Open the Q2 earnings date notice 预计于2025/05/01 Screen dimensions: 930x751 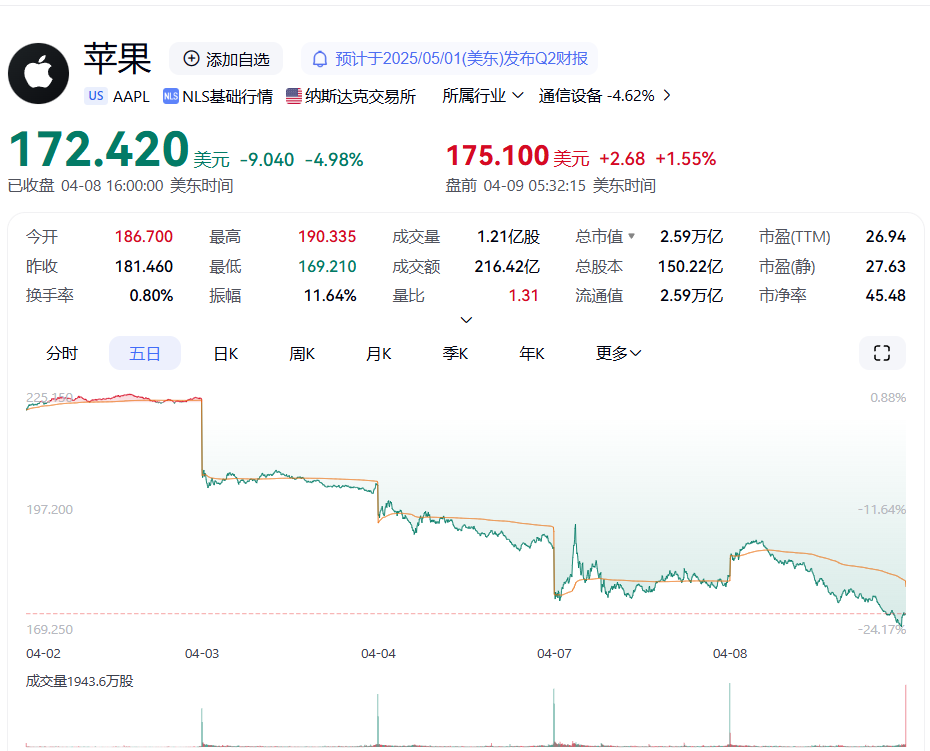450,59
